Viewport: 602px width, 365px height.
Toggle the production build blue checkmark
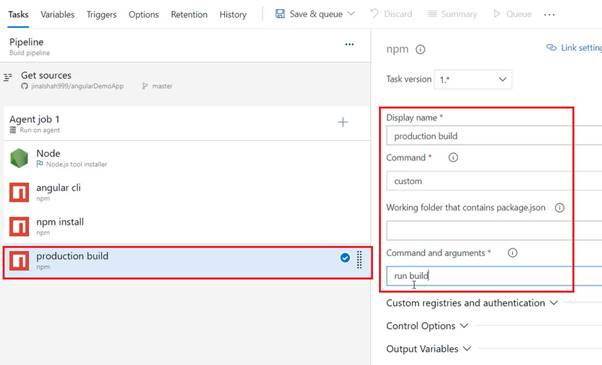tap(345, 258)
